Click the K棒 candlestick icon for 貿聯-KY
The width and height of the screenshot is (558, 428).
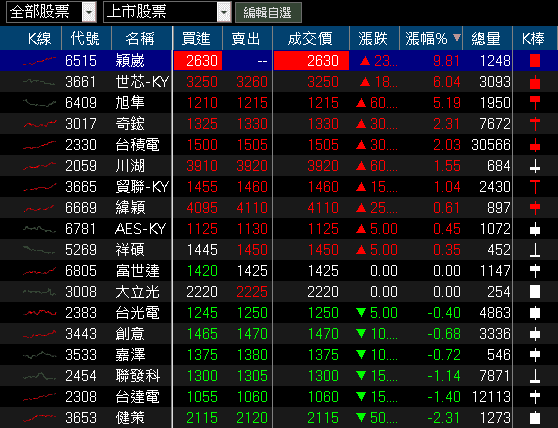click(x=535, y=187)
